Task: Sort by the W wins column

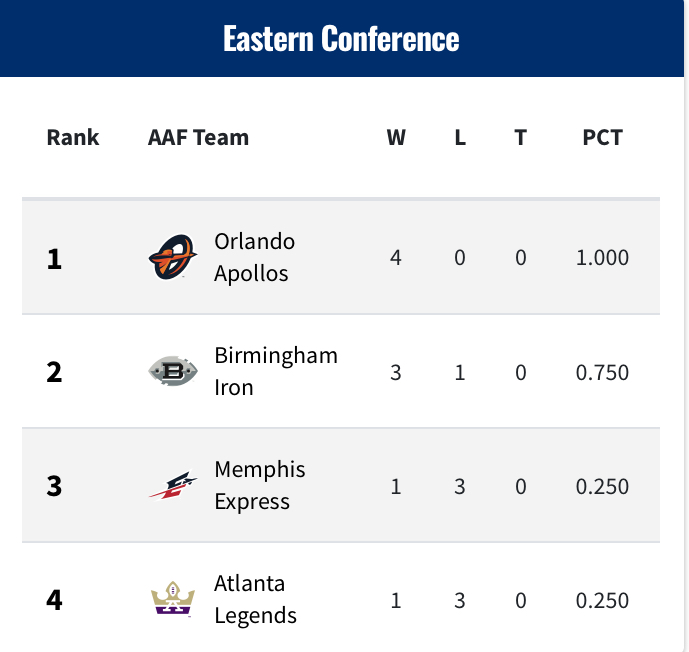Action: coord(396,137)
